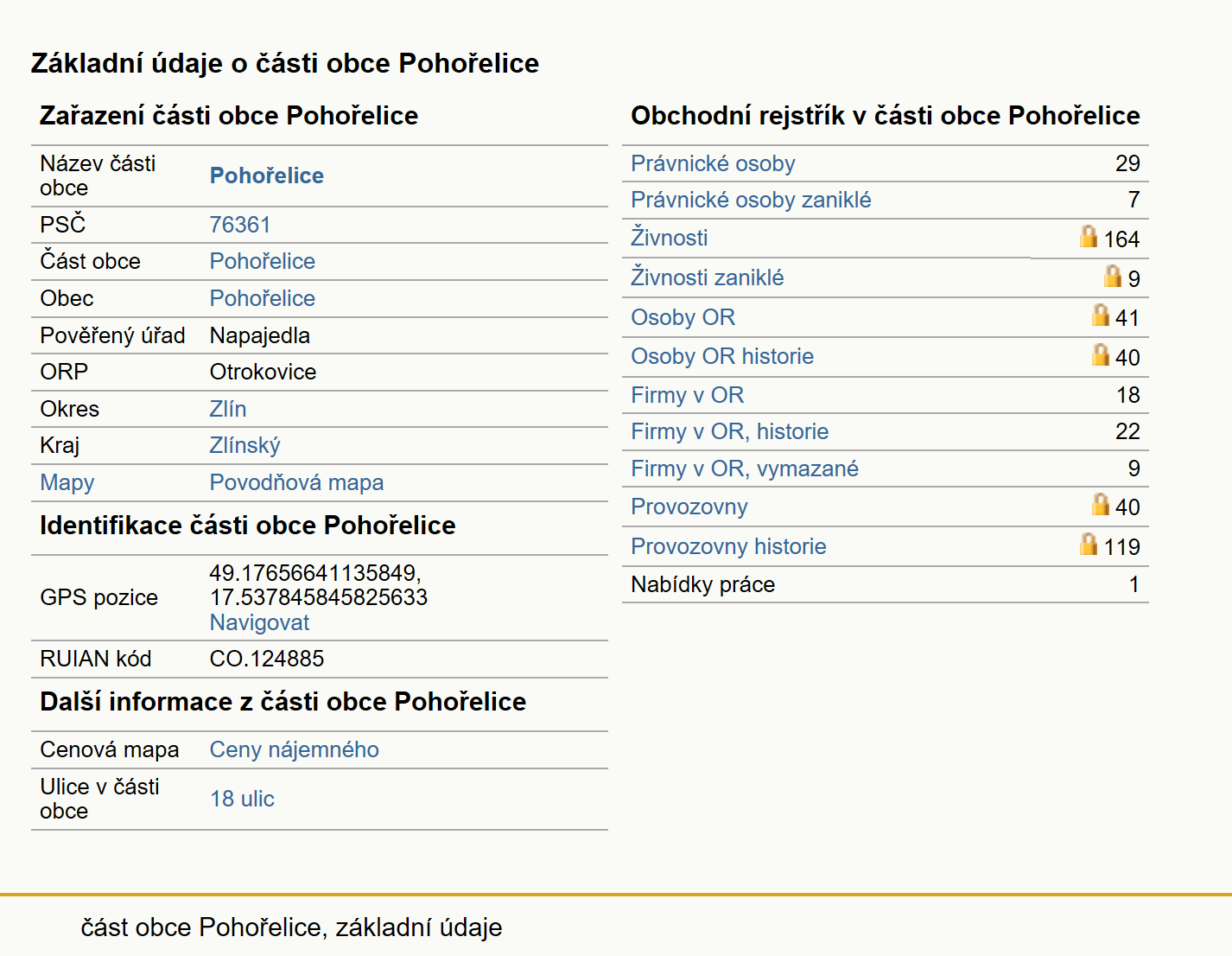Open the Povodňová mapa link
This screenshot has width=1232, height=956.
tap(296, 482)
